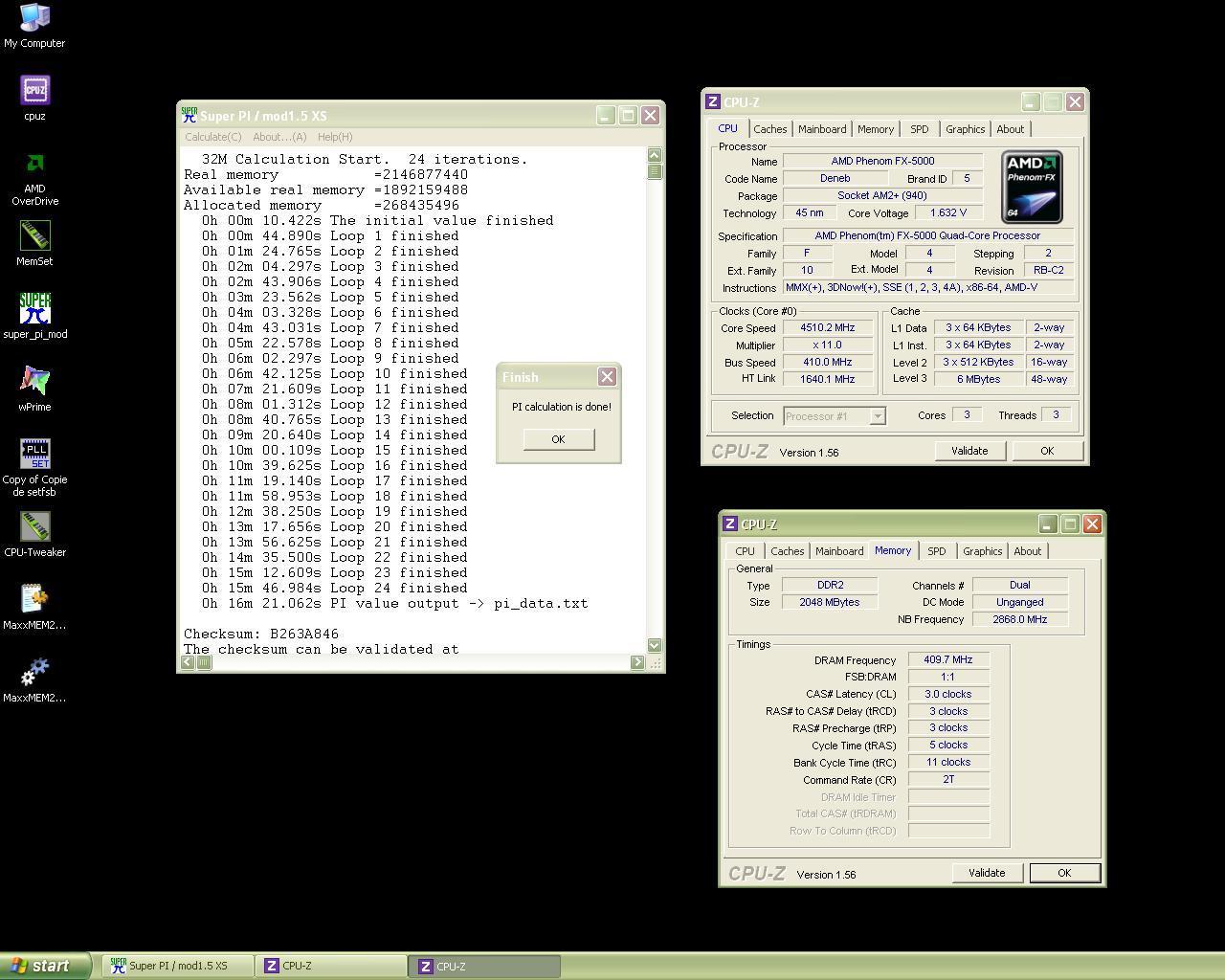Screen dimensions: 1225x980
Task: Click the Multiplier x 11.0 field
Action: pos(828,345)
